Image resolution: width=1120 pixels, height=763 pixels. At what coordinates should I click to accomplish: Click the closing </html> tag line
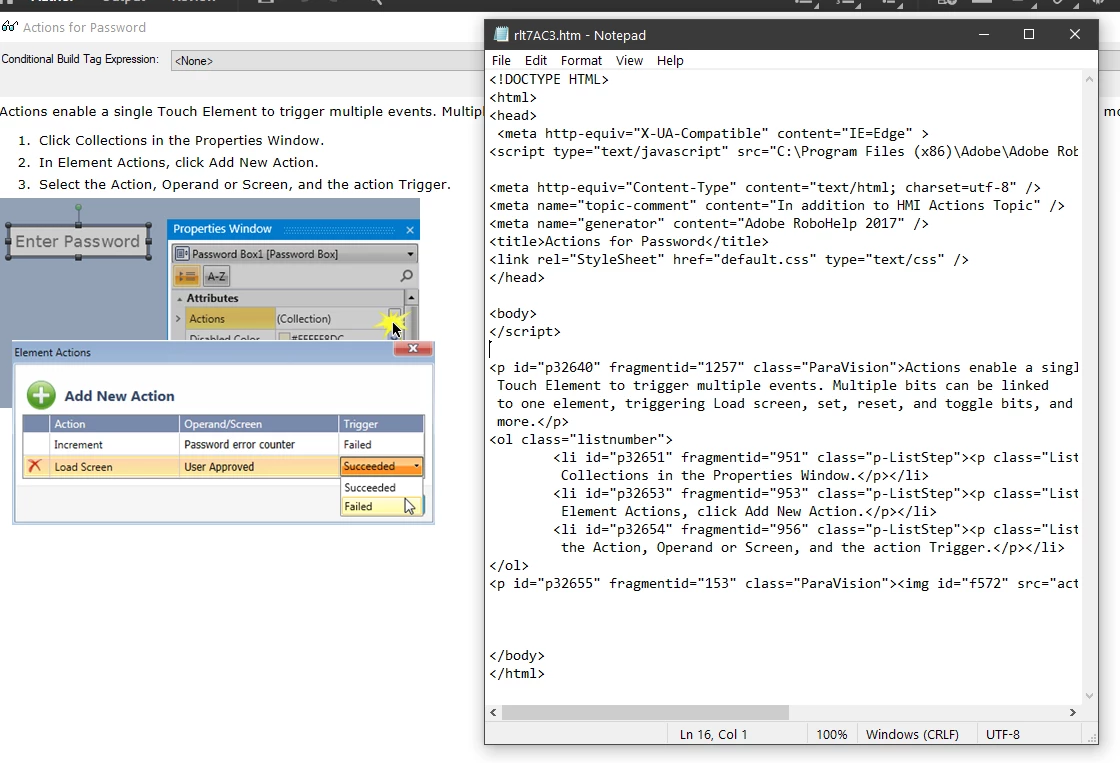tap(516, 673)
